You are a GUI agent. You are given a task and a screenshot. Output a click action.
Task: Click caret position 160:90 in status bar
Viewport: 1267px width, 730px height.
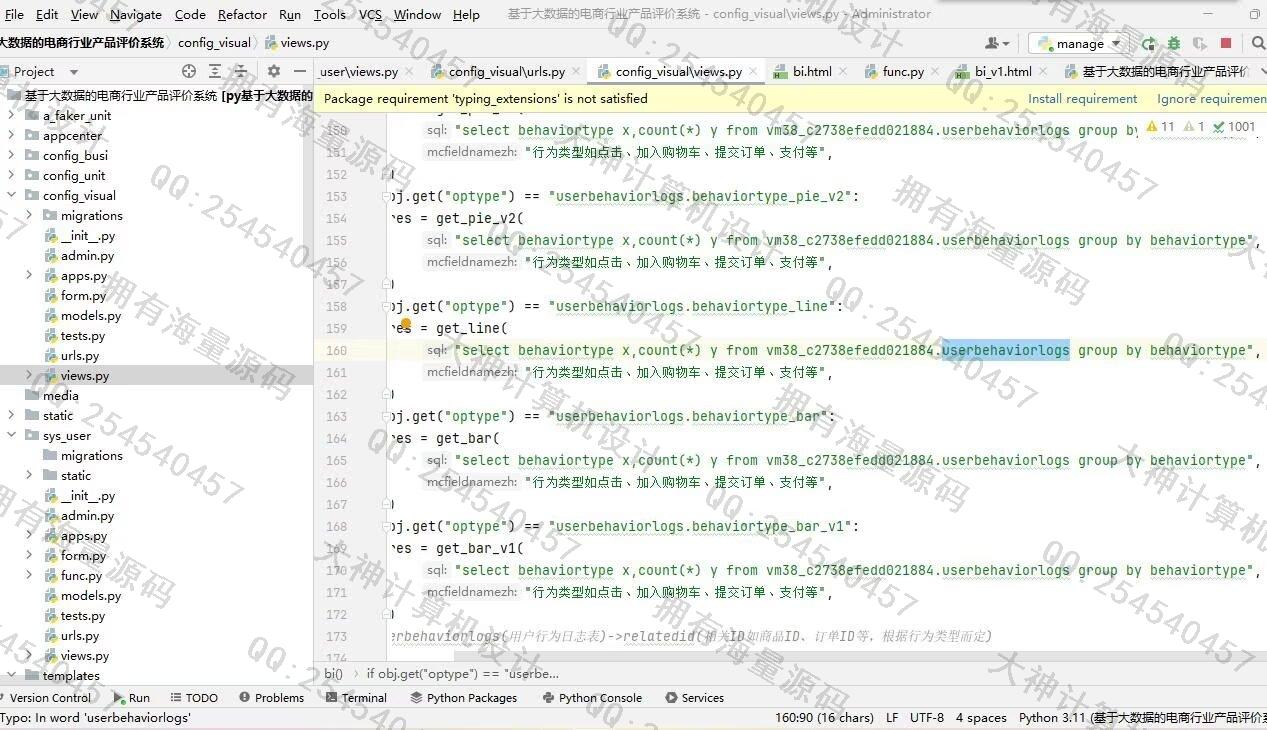pyautogui.click(x=824, y=717)
